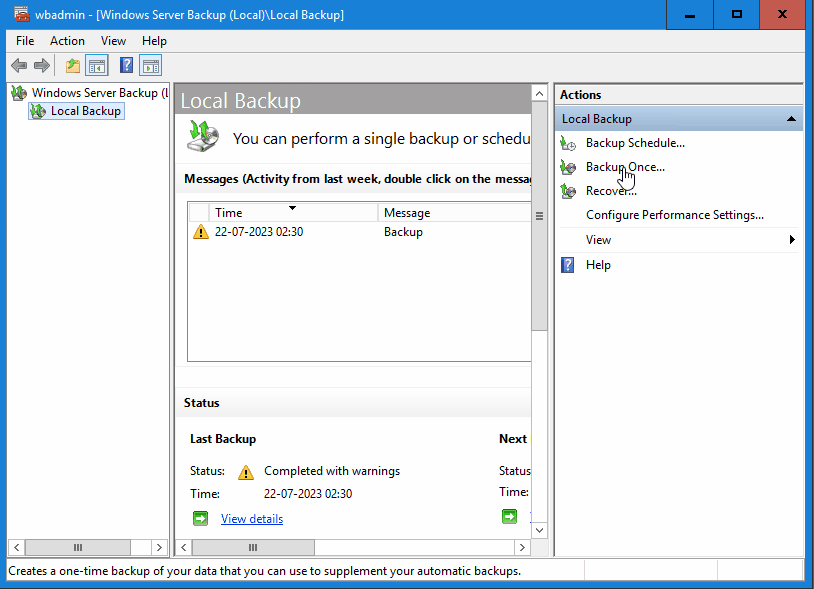Open Configure Performance Settings
Image resolution: width=814 pixels, height=589 pixels.
pos(675,215)
